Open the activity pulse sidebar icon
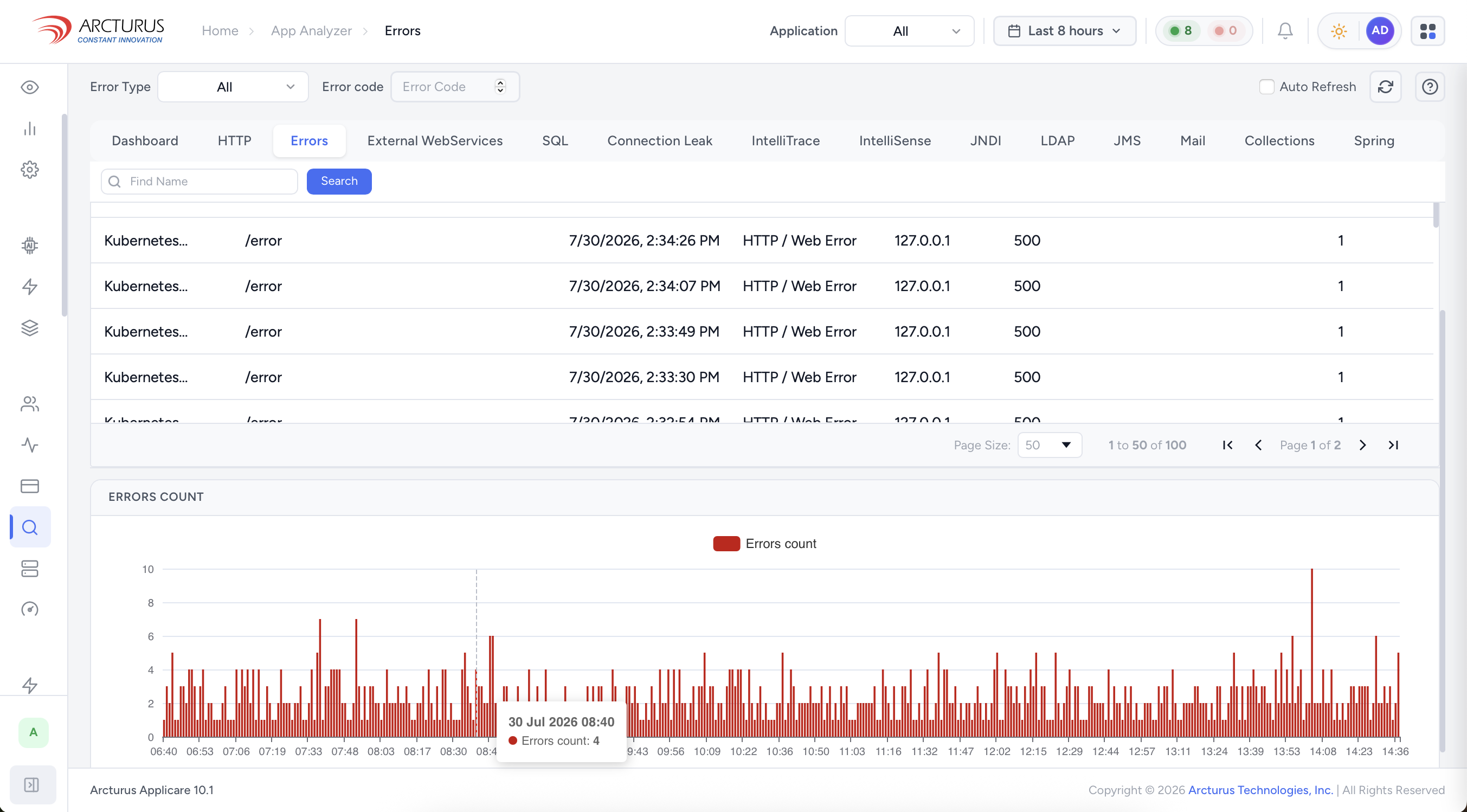This screenshot has width=1467, height=812. [x=30, y=444]
